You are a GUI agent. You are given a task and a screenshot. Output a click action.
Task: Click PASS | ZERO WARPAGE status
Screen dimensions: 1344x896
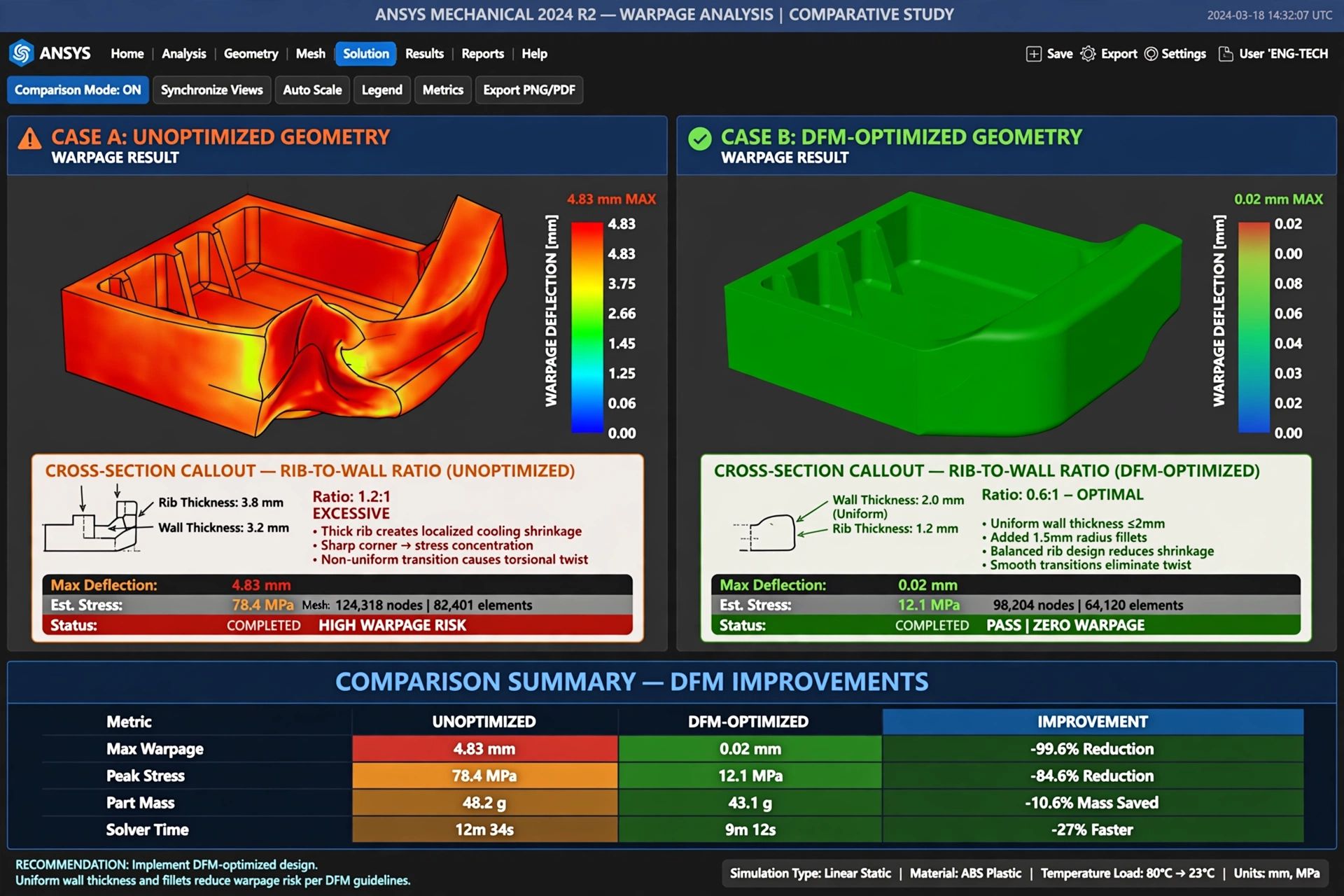tap(1065, 625)
